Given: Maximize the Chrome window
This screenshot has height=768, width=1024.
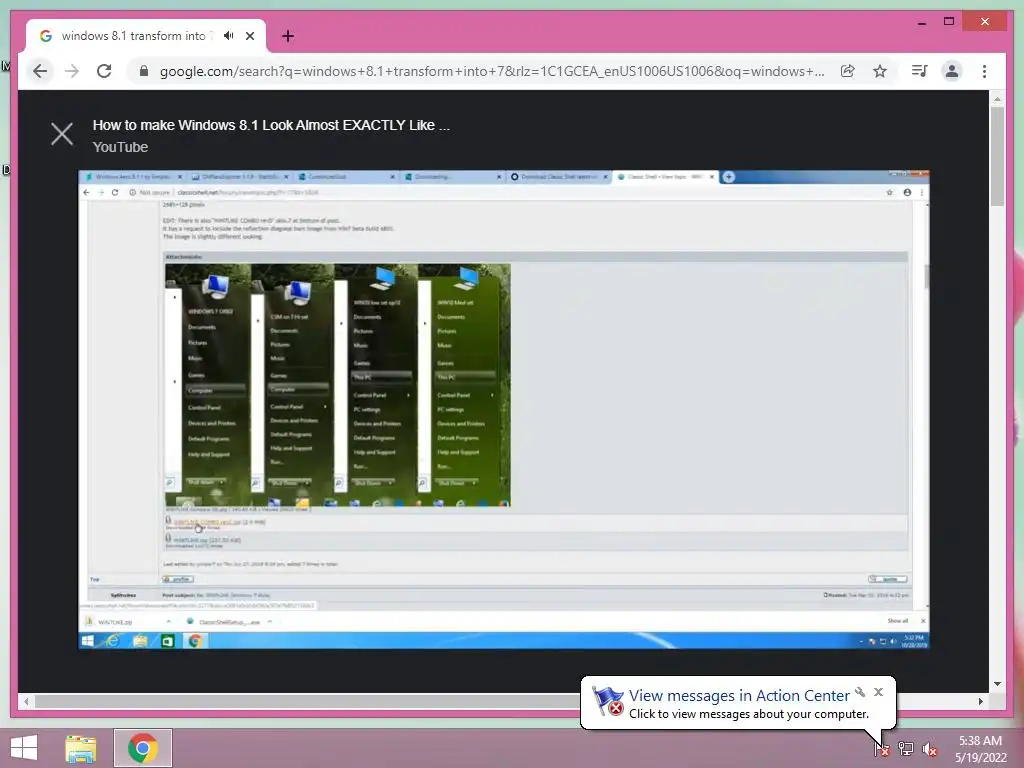Looking at the screenshot, I should [x=949, y=22].
